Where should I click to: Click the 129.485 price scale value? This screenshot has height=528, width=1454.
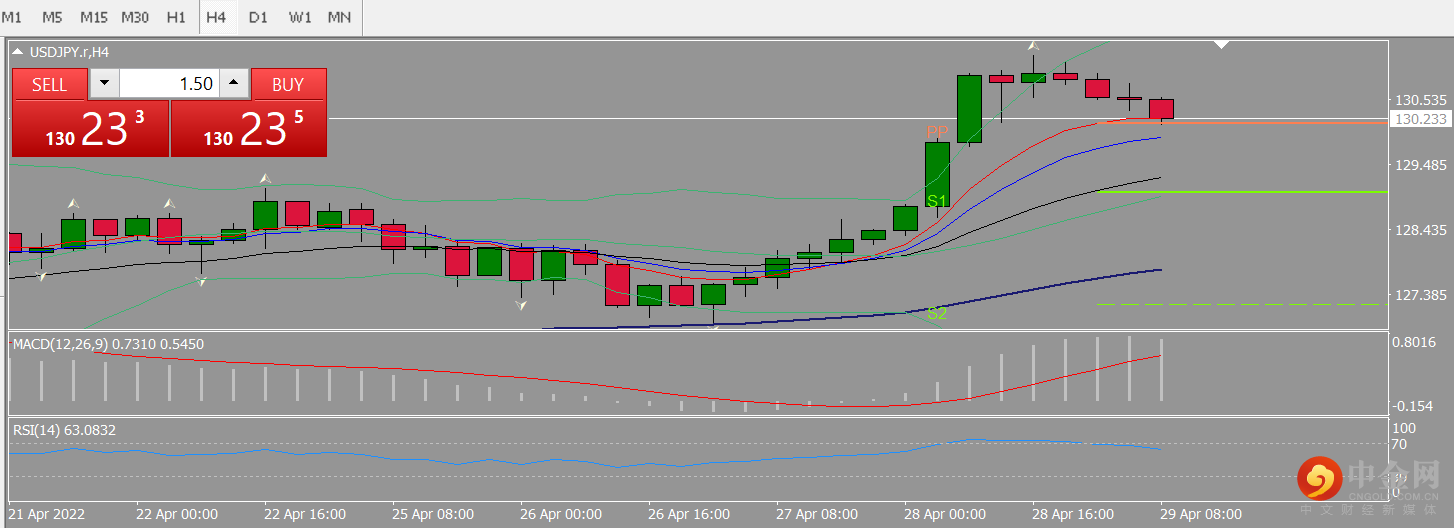tap(1421, 165)
